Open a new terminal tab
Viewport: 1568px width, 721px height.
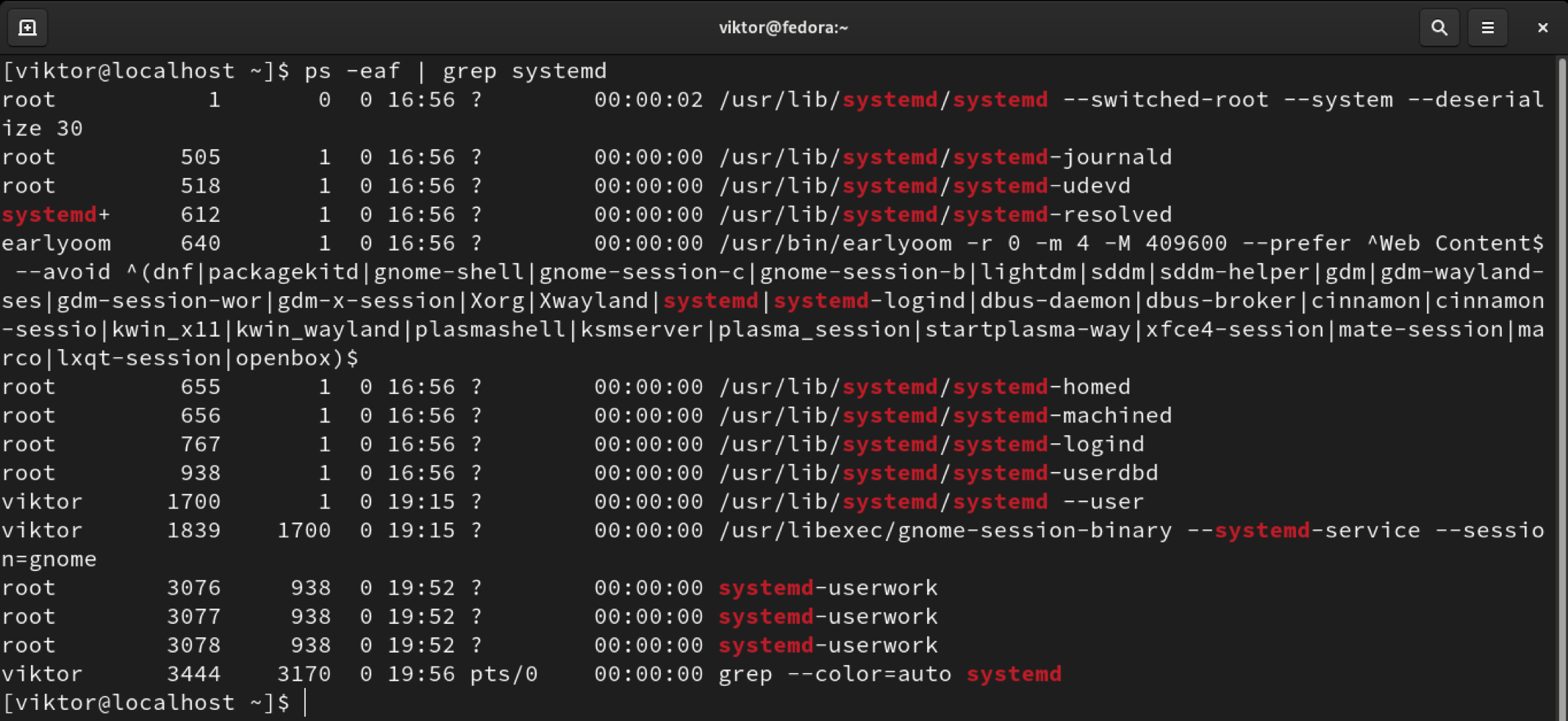(x=27, y=28)
